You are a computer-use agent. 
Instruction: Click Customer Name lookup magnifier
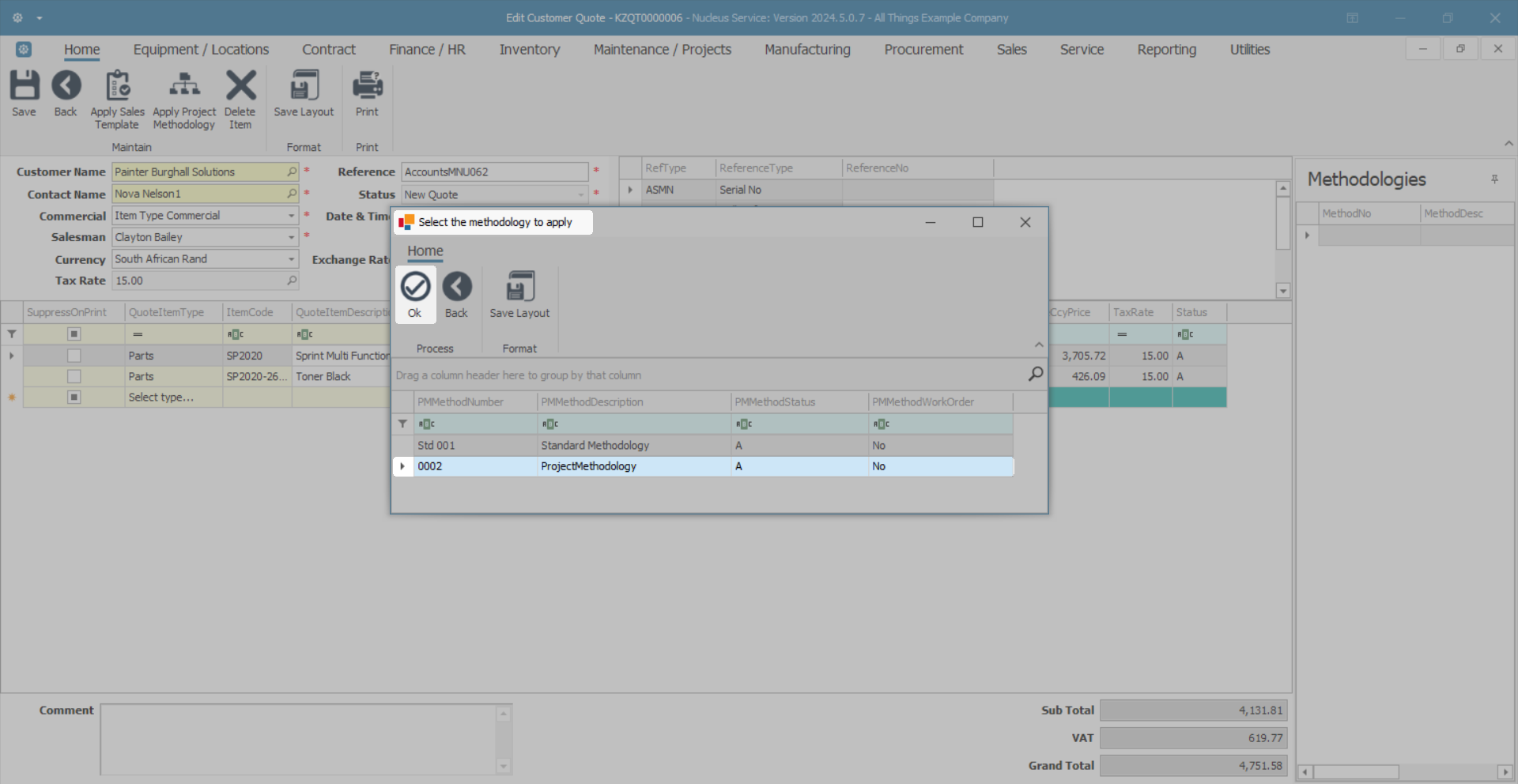tap(292, 171)
